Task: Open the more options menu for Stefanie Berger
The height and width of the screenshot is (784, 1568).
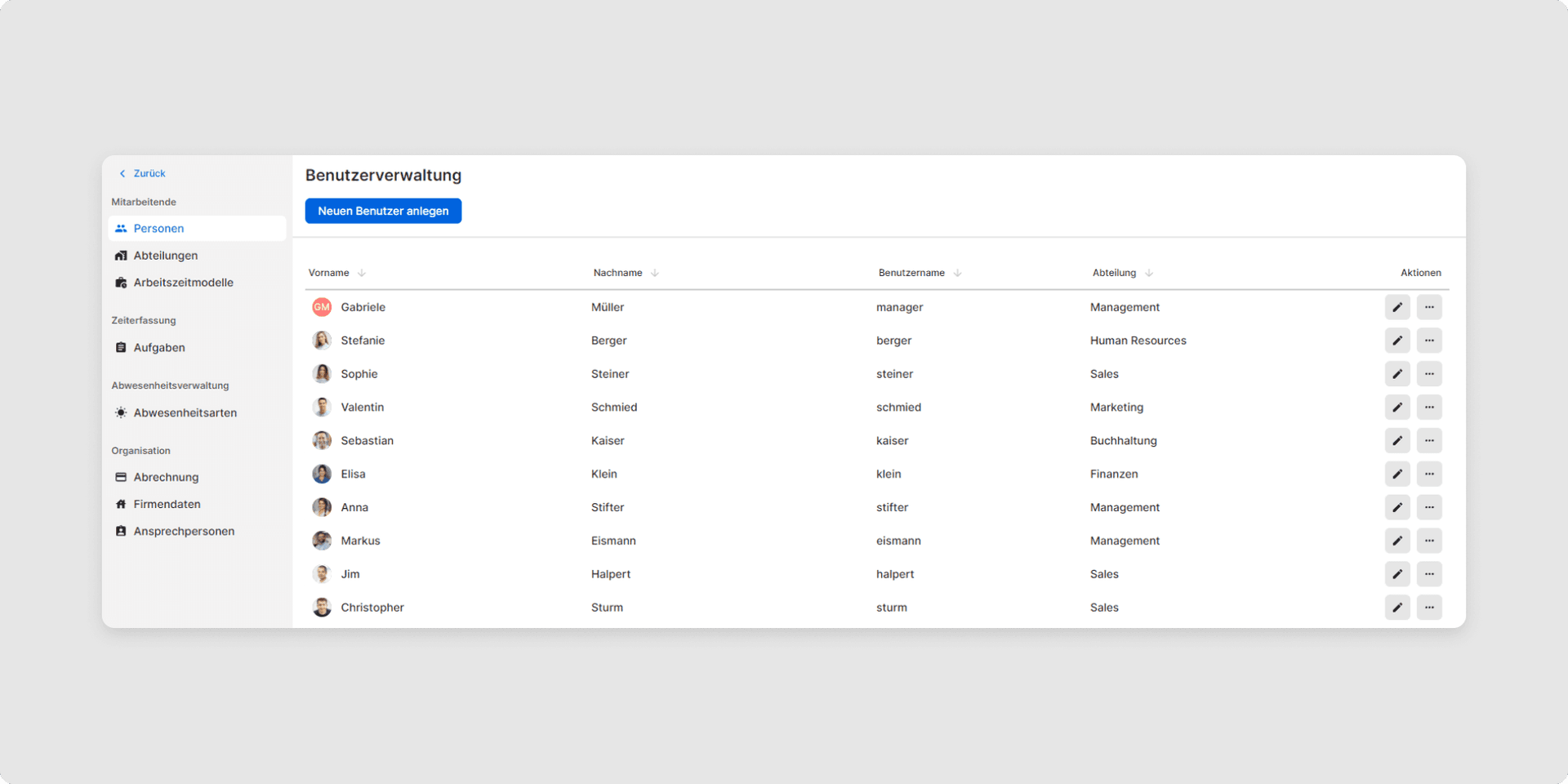Action: (x=1428, y=341)
